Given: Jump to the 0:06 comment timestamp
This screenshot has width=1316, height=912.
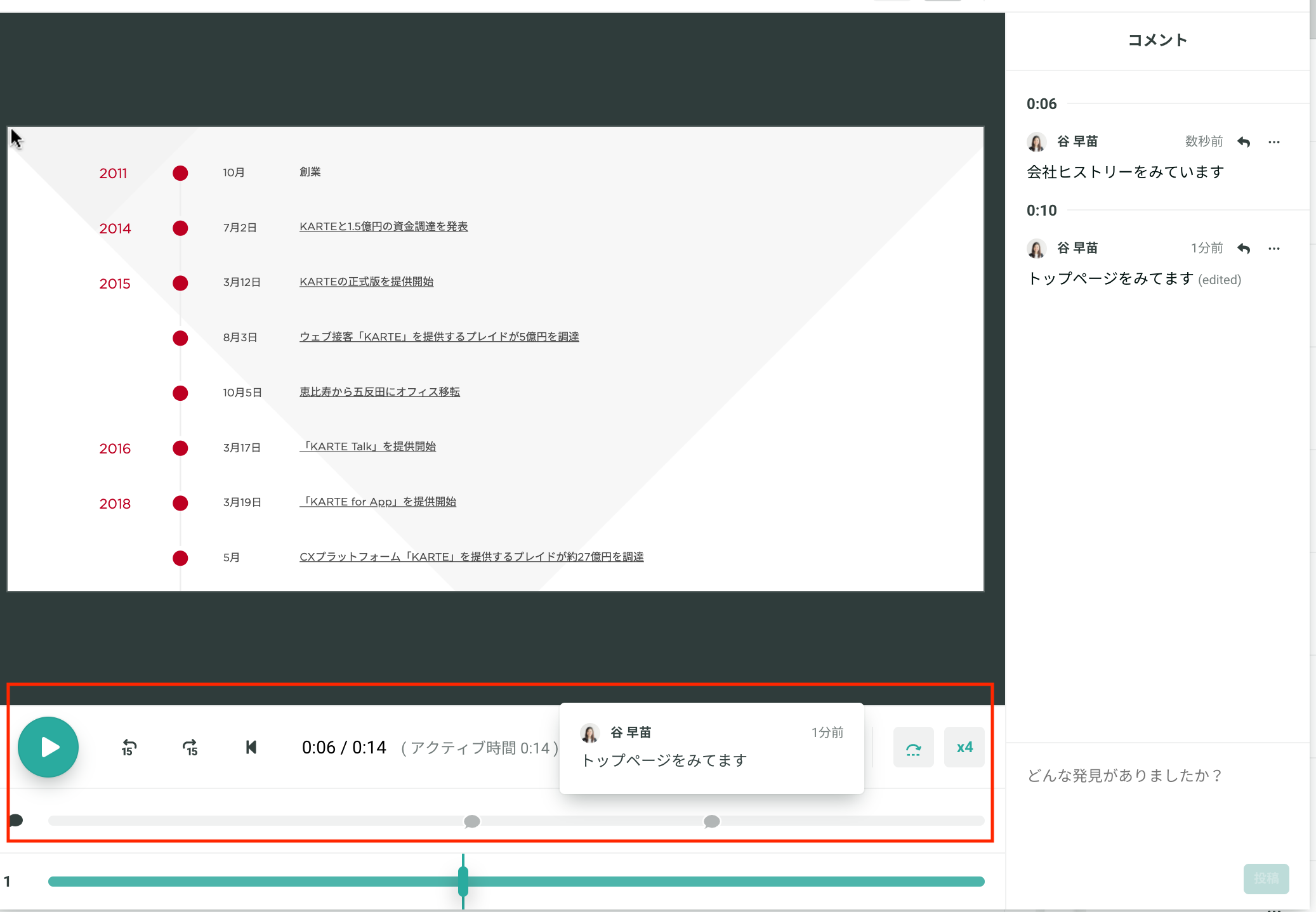Looking at the screenshot, I should (1042, 104).
